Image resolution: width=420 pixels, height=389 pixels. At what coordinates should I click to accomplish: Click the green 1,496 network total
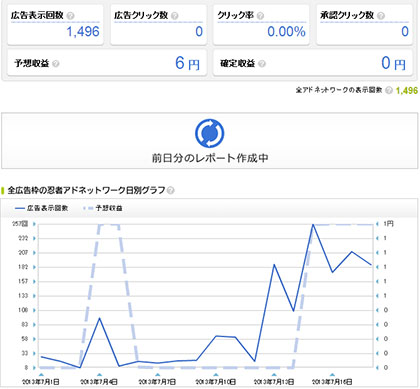pyautogui.click(x=407, y=90)
